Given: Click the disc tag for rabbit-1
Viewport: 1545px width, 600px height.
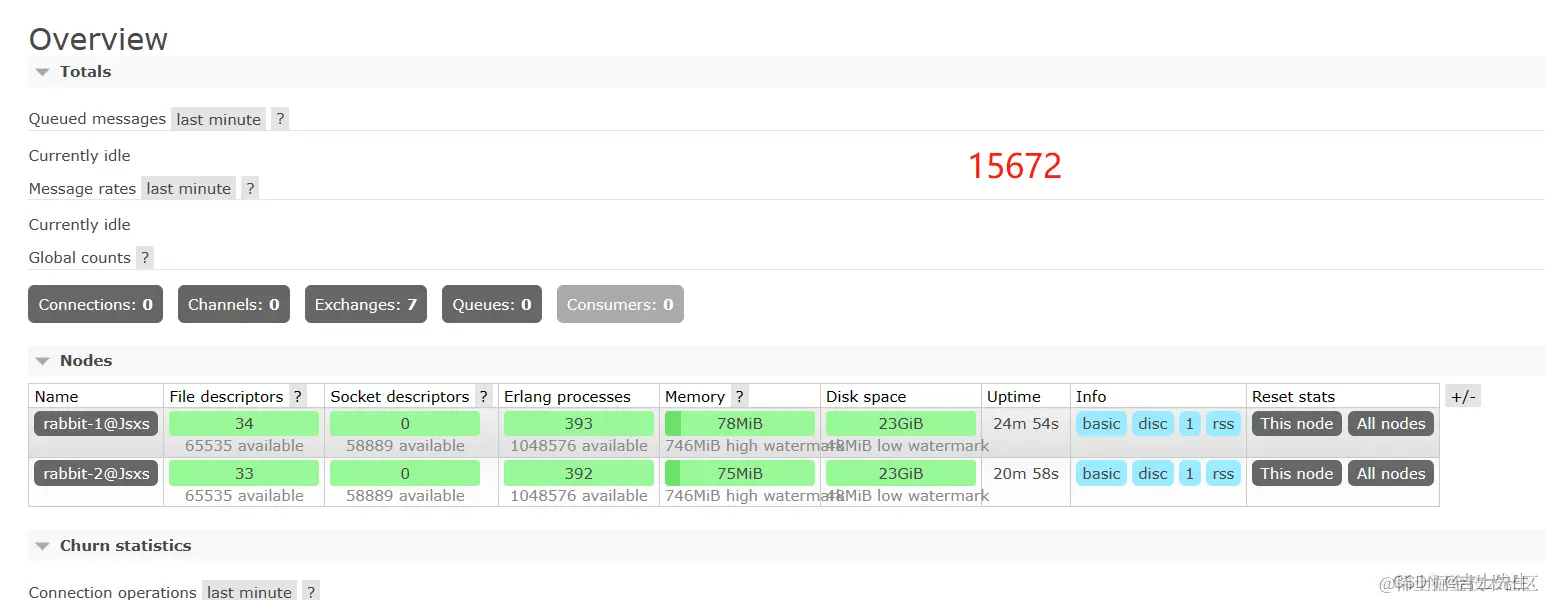Looking at the screenshot, I should point(1153,424).
